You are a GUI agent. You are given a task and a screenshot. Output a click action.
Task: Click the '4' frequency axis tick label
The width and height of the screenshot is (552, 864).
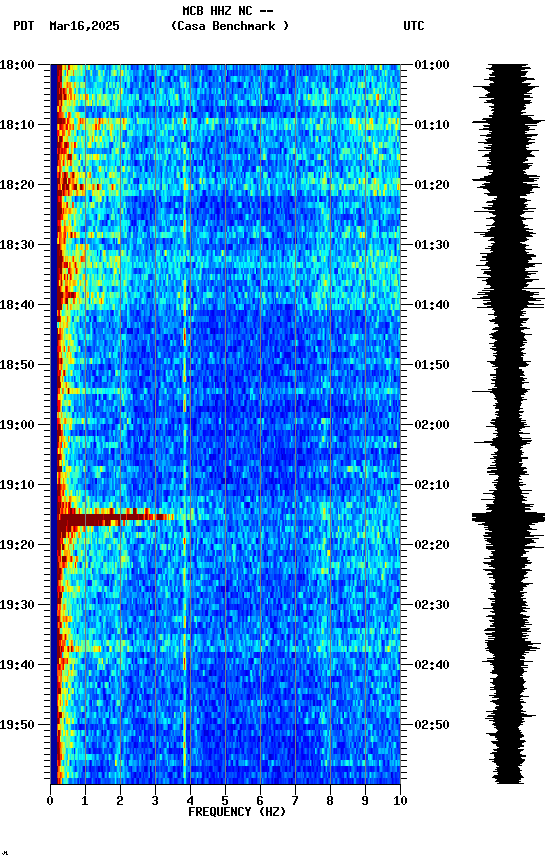(190, 801)
